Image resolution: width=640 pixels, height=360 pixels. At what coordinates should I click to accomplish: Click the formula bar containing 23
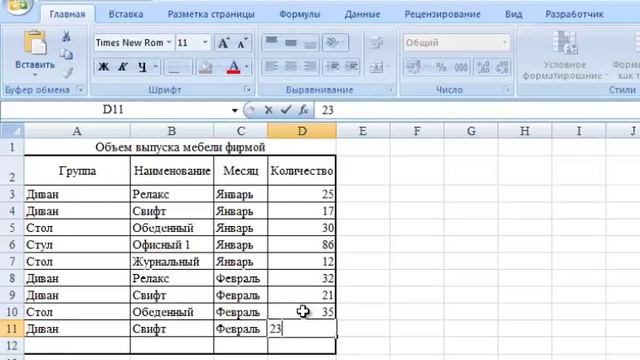(x=477, y=110)
